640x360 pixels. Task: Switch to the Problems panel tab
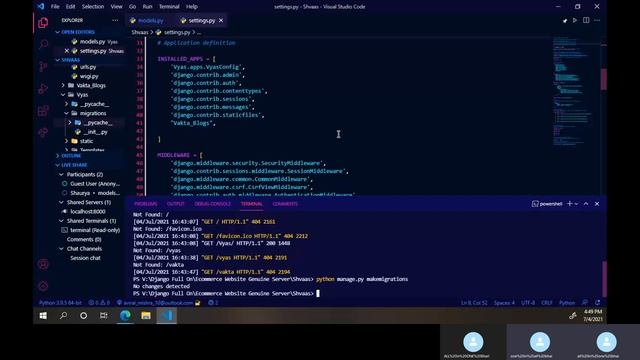click(x=145, y=204)
